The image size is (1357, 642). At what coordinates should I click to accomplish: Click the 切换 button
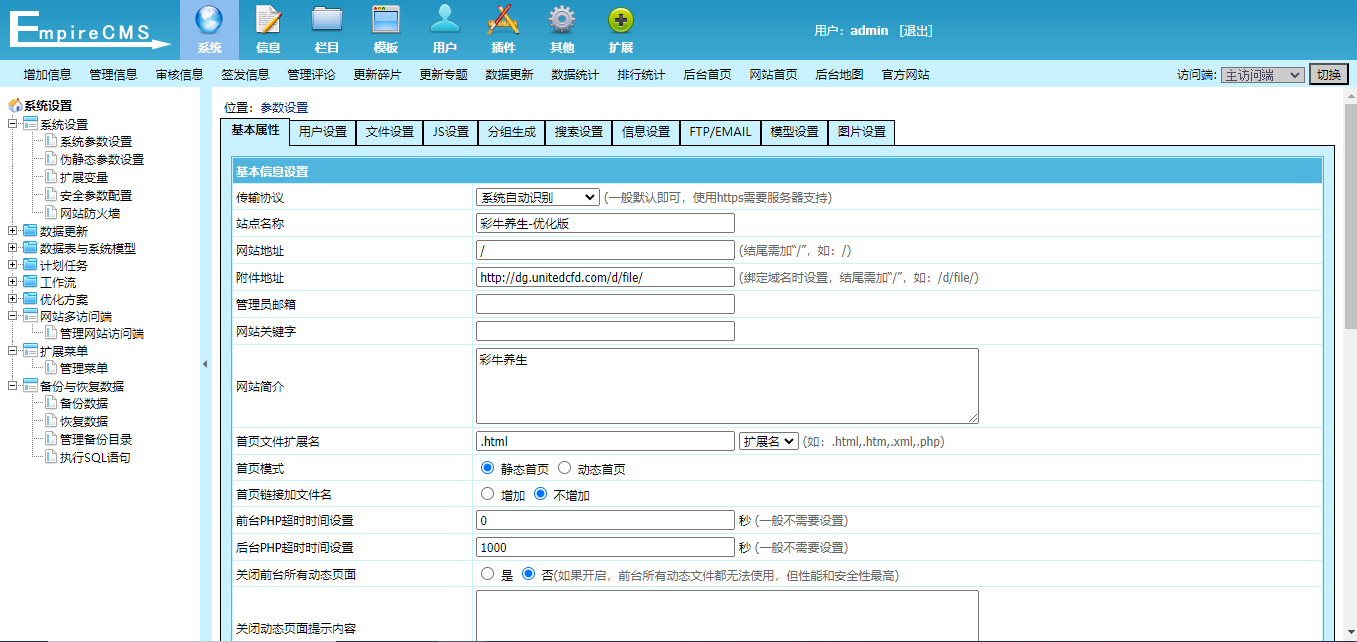click(1328, 75)
